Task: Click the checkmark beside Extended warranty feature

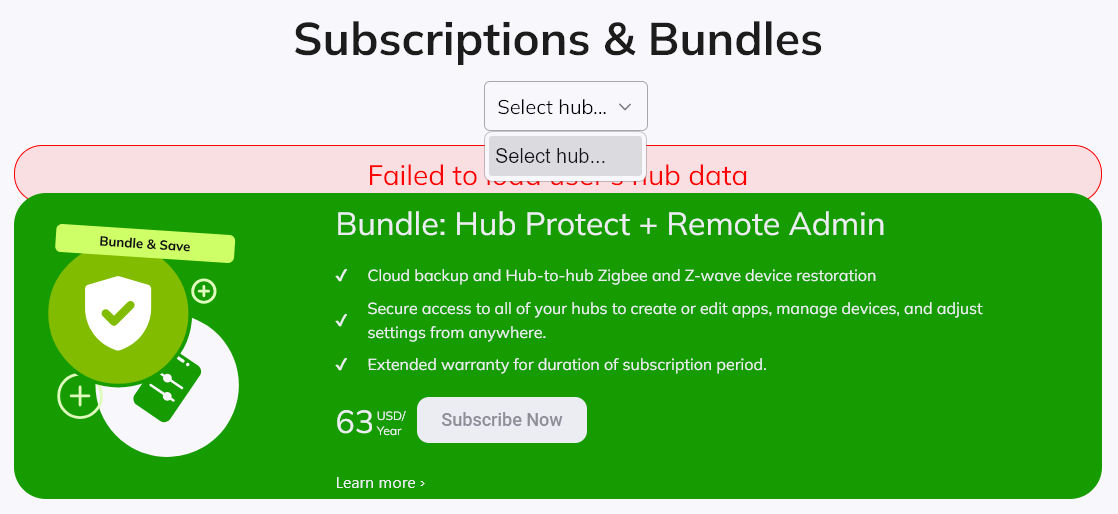Action: point(341,364)
